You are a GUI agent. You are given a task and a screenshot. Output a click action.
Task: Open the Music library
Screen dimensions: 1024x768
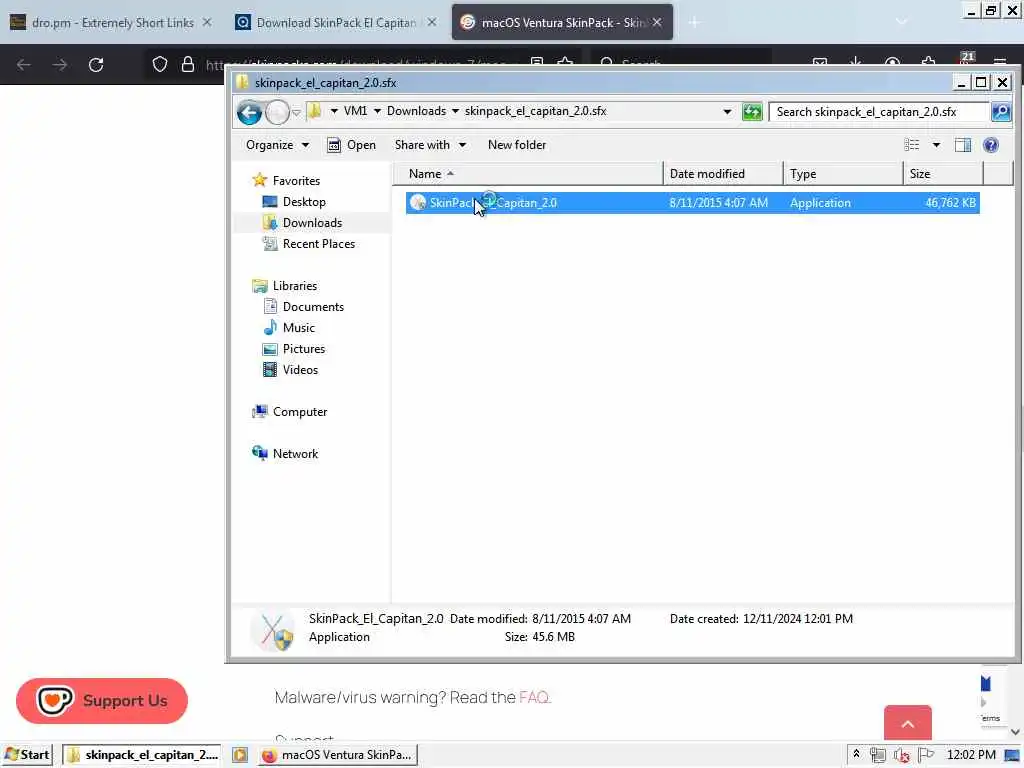point(298,328)
